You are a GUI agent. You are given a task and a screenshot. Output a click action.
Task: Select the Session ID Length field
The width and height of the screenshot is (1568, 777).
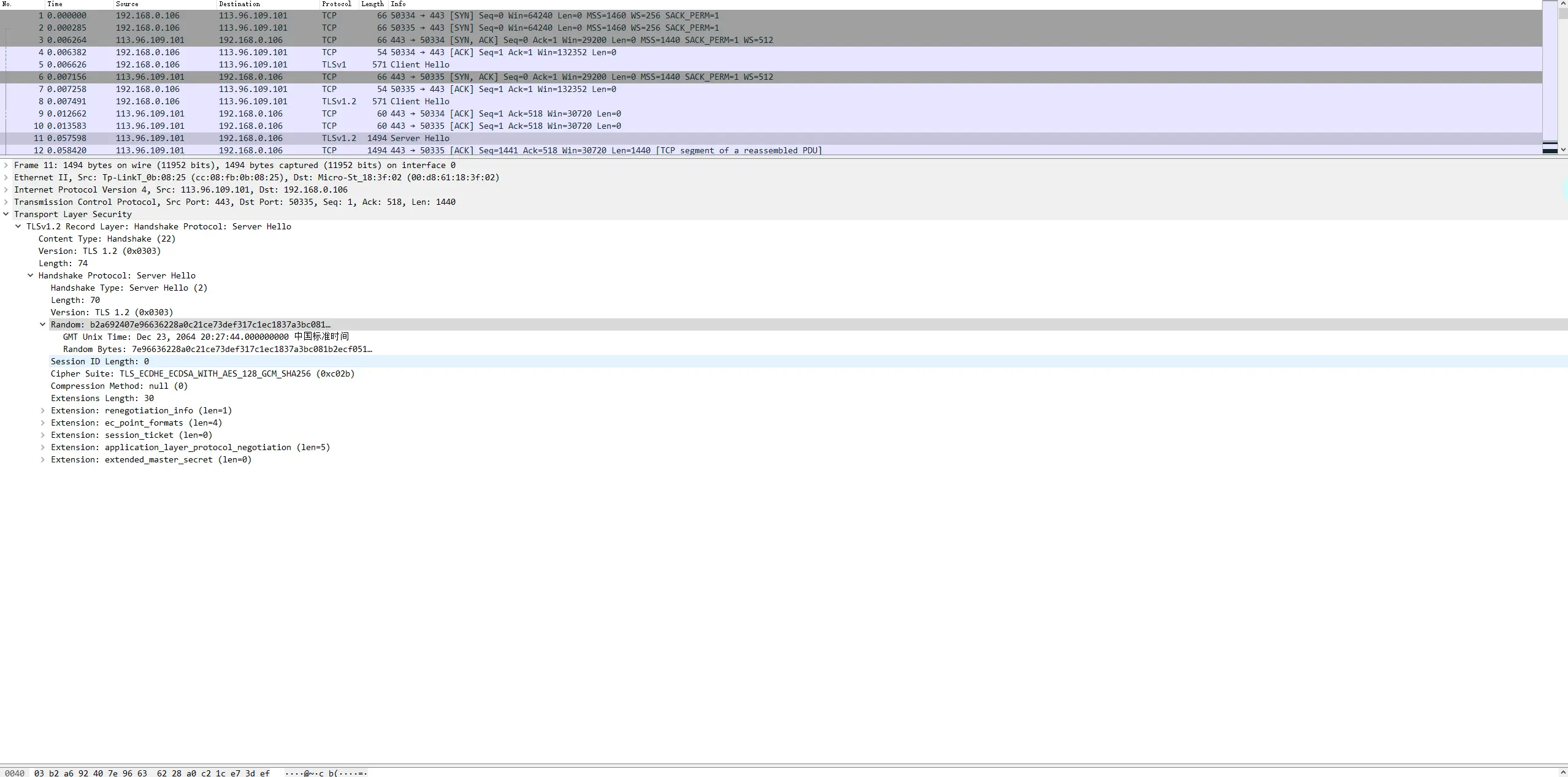(x=100, y=361)
